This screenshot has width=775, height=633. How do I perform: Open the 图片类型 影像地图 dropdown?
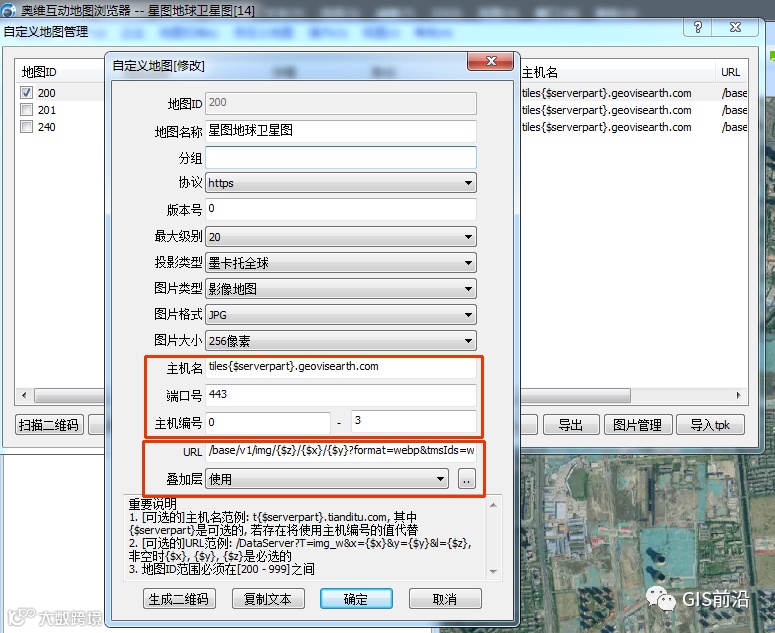pos(341,289)
